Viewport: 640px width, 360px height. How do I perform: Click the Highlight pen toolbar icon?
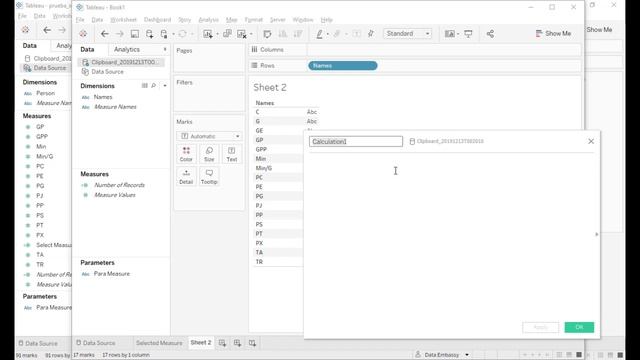pos(320,34)
